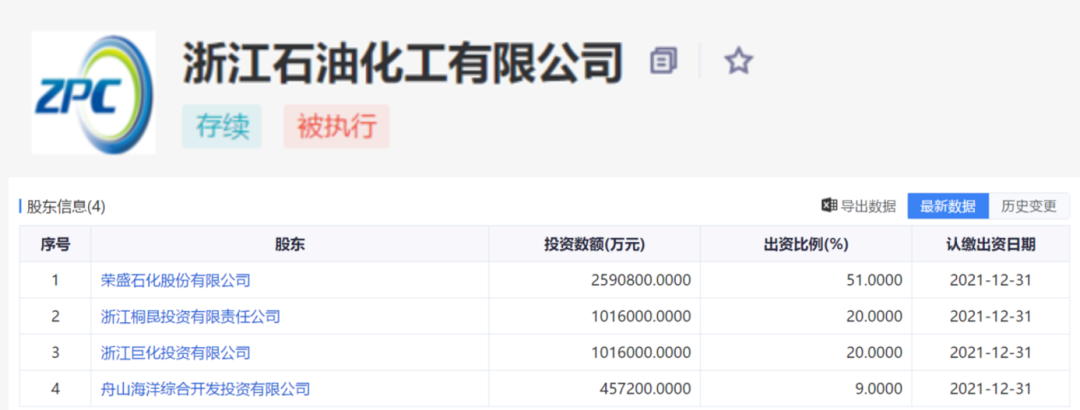Select the 51.0000 ratio cell
The height and width of the screenshot is (410, 1080).
pyautogui.click(x=806, y=280)
